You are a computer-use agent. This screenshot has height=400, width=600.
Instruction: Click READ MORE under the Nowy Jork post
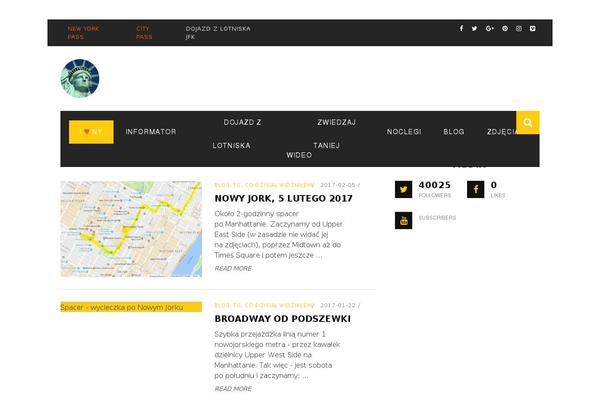[x=233, y=268]
